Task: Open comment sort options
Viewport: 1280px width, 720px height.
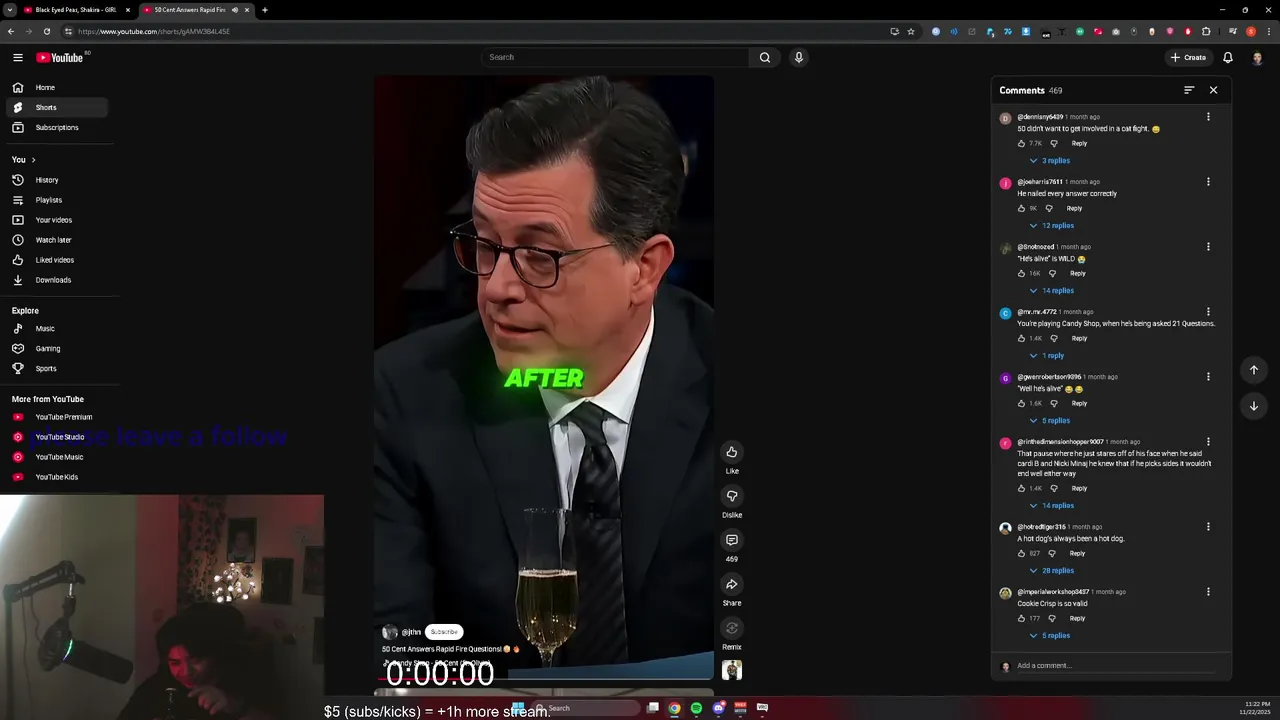Action: tap(1189, 90)
